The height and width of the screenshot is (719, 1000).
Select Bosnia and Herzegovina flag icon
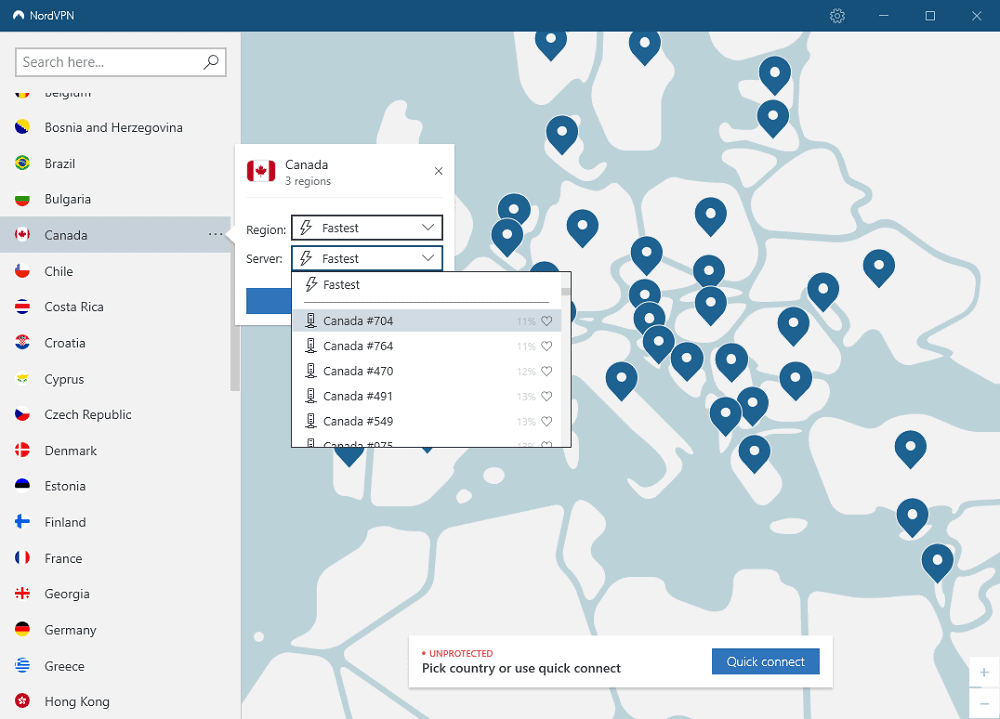click(22, 127)
